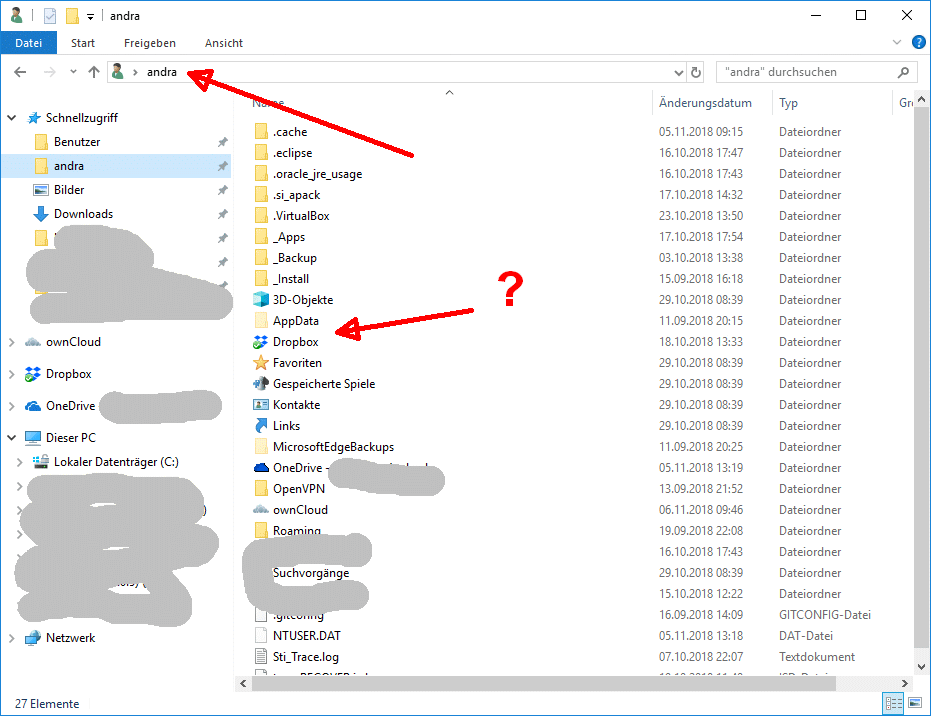Select the Links shortcut icon
Screen dimensions: 931x716
click(261, 426)
